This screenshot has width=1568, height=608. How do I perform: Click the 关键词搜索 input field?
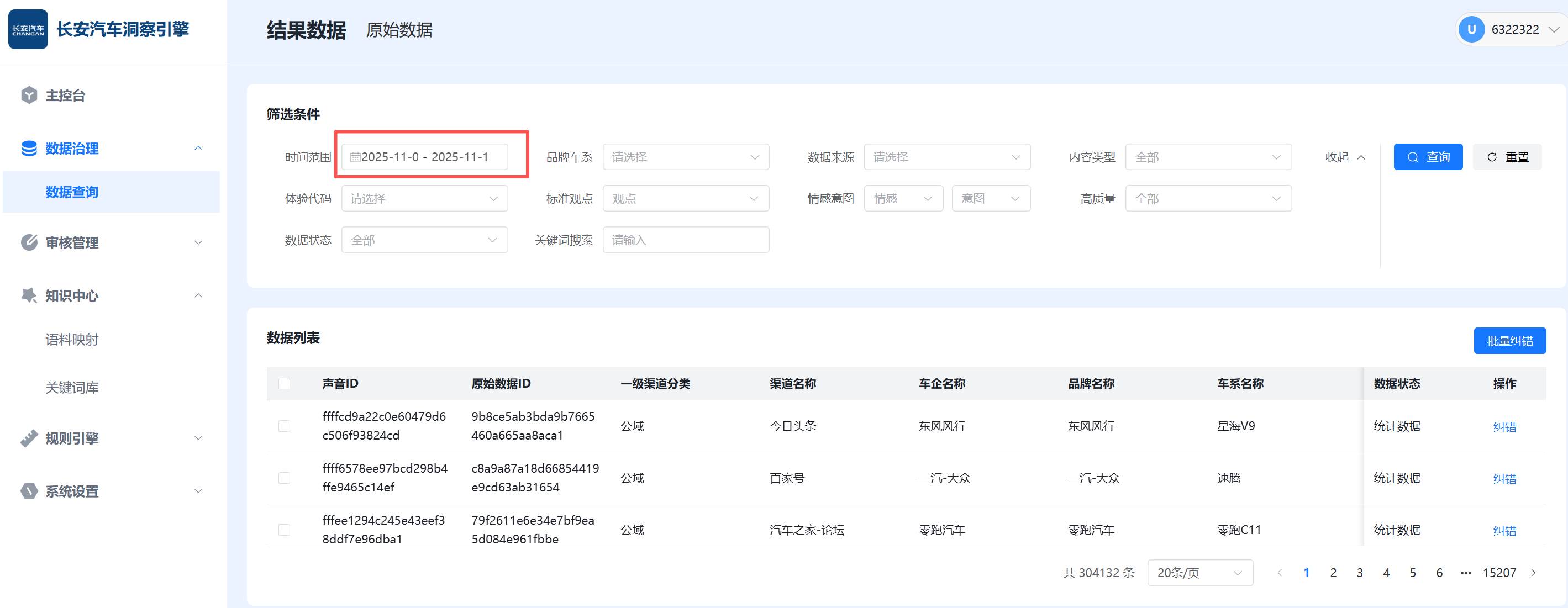(686, 240)
